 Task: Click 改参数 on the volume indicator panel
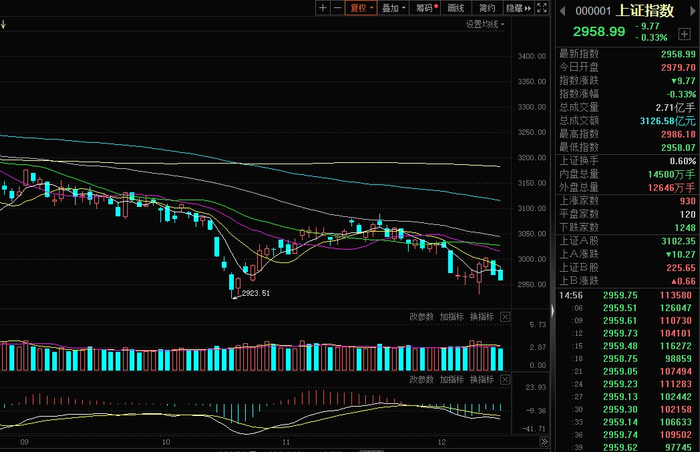(421, 317)
